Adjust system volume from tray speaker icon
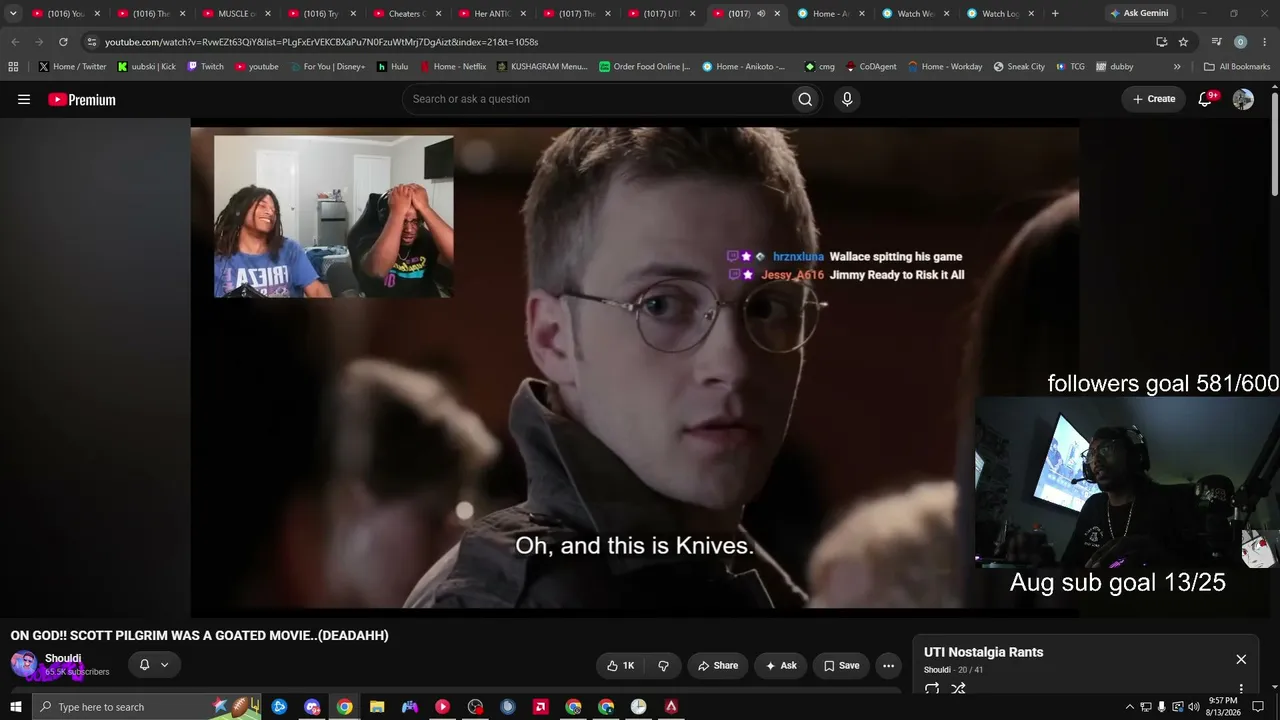This screenshot has height=720, width=1280. 1193,707
